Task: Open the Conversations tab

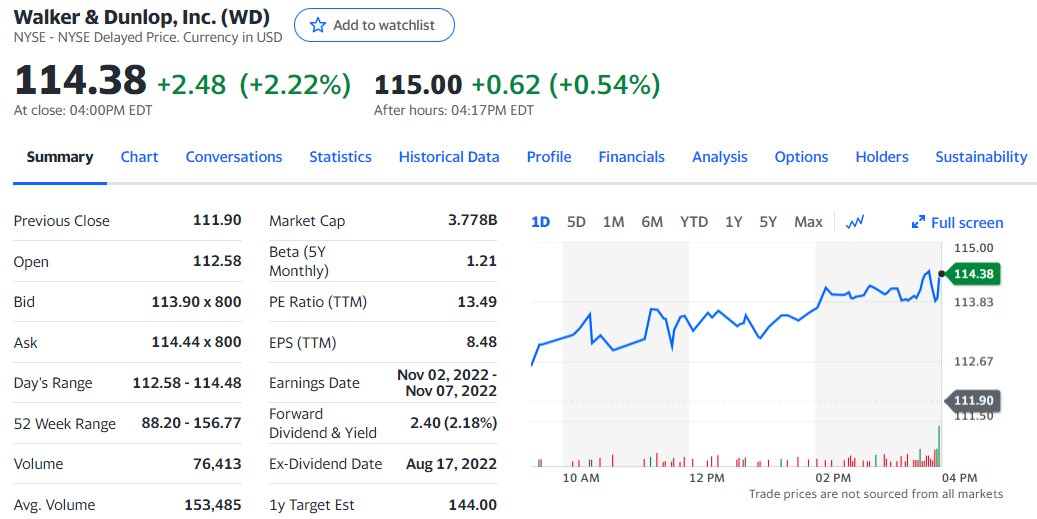Action: point(233,157)
